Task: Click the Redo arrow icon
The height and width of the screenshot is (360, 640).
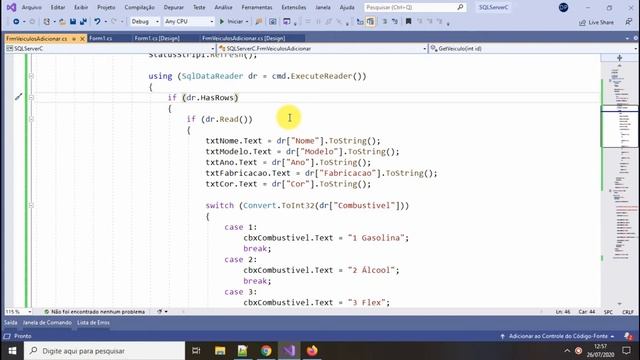Action: (x=114, y=22)
